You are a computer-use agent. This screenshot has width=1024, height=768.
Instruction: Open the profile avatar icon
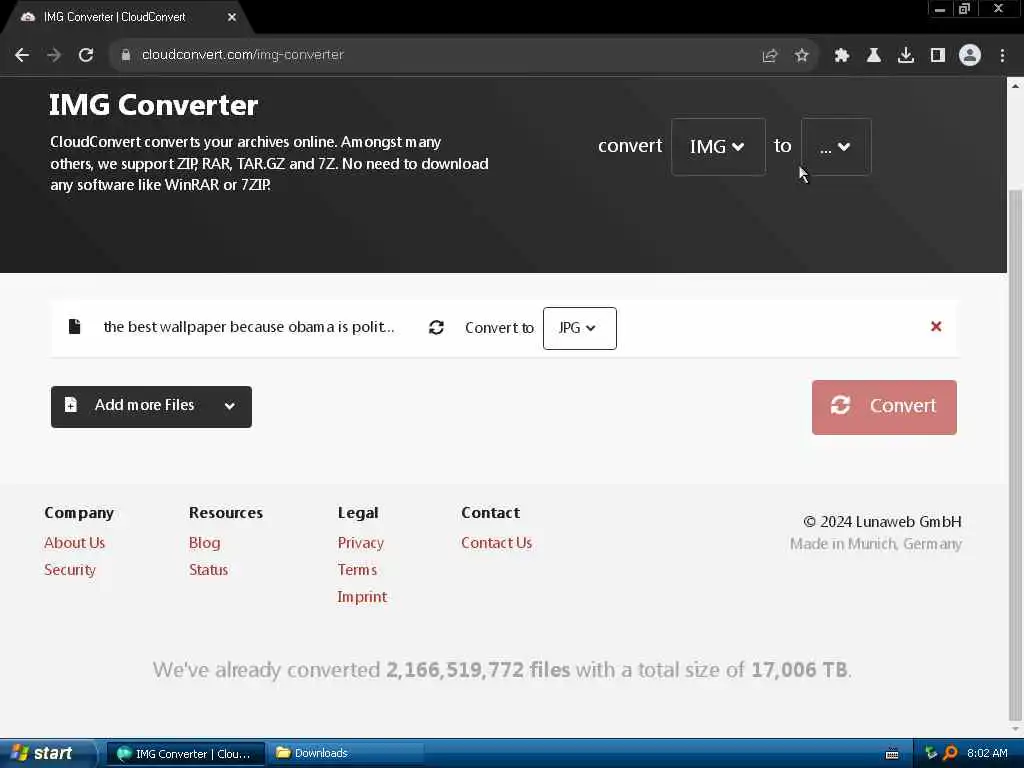tap(970, 56)
